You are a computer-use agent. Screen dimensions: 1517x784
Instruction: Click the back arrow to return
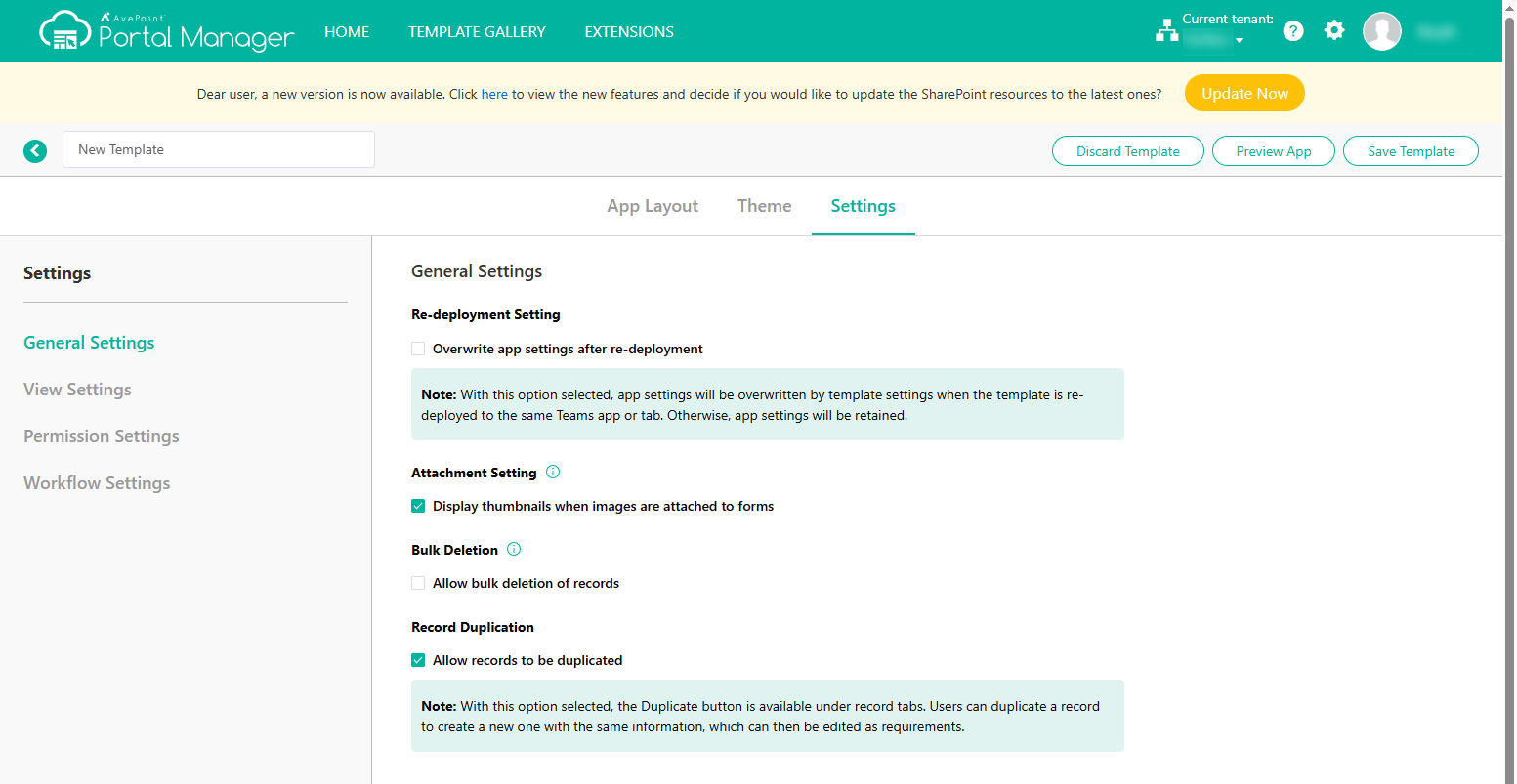coord(35,151)
